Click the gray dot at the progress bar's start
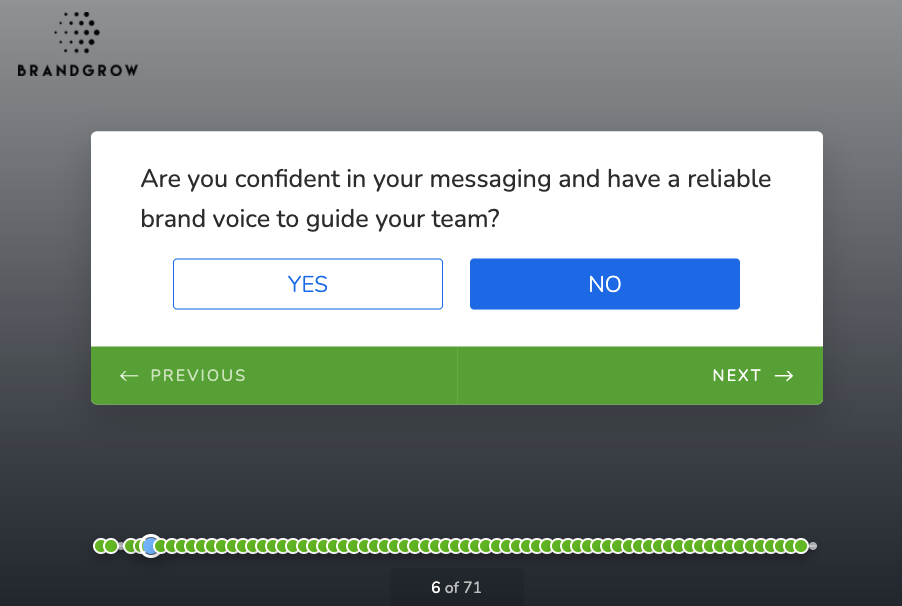This screenshot has width=902, height=606. click(120, 545)
